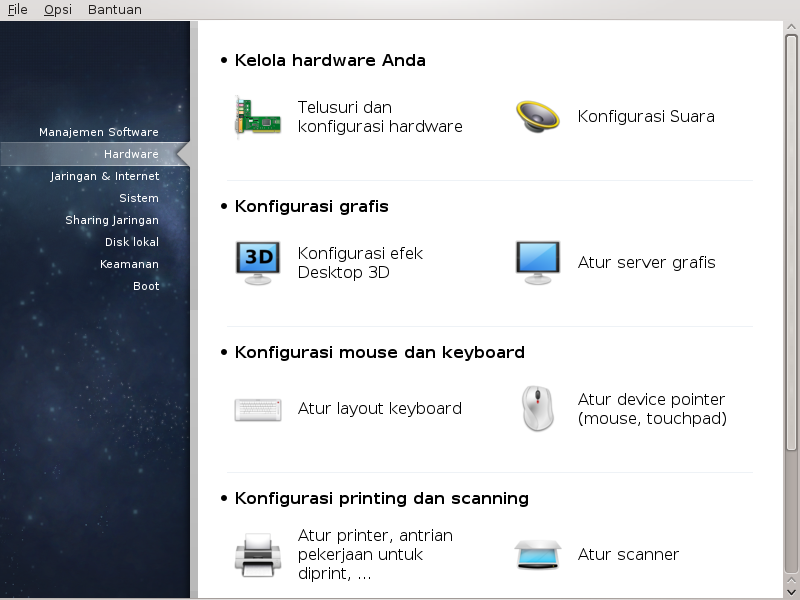Switch to Jaringan & Internet category
Viewport: 800px width, 600px height.
105,176
